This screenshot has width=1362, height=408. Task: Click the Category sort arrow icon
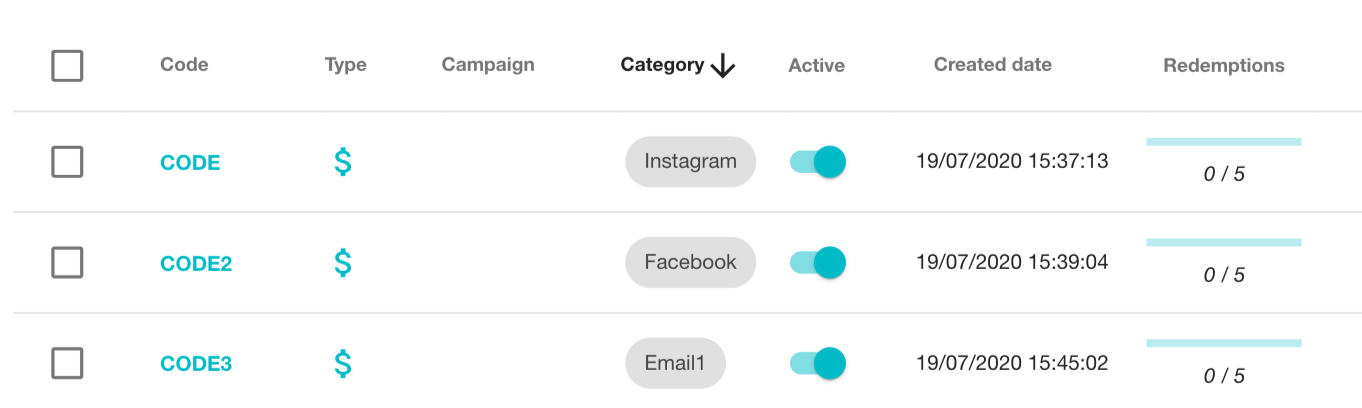tap(723, 66)
